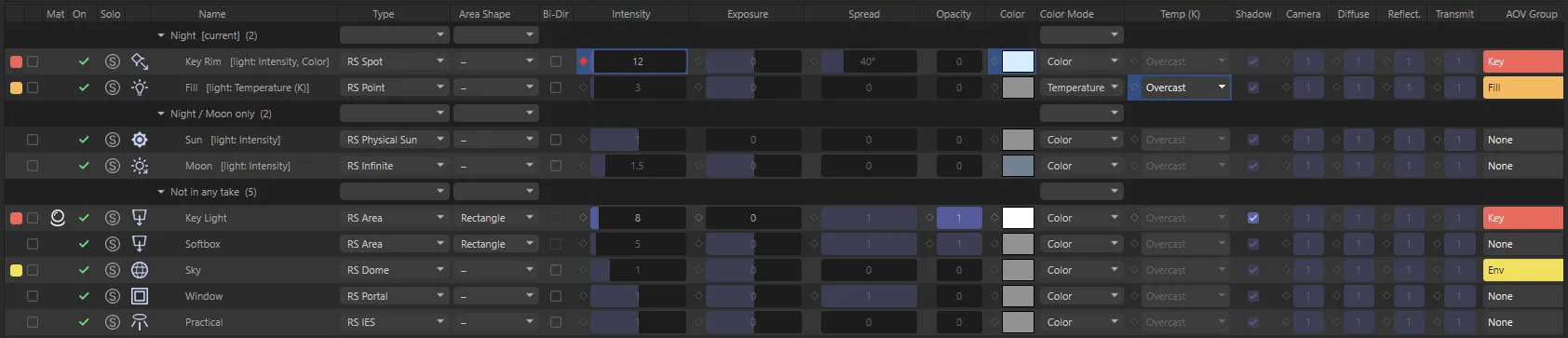Enable Bi-Dir checkbox for Key Rim

tap(556, 61)
